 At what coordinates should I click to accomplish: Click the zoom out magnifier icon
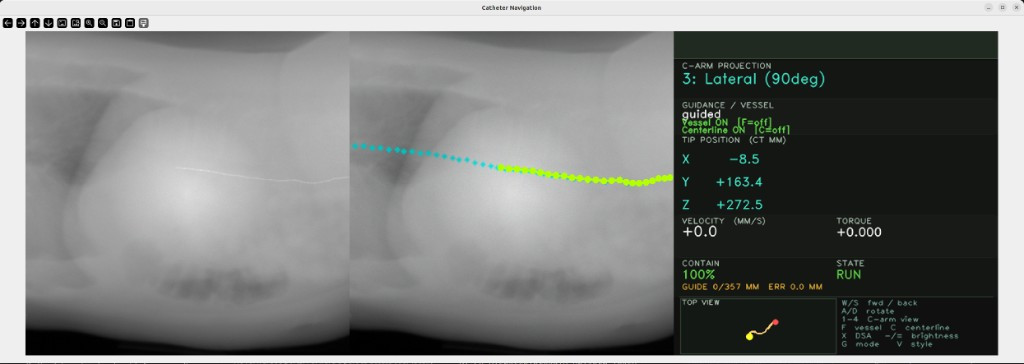click(103, 23)
